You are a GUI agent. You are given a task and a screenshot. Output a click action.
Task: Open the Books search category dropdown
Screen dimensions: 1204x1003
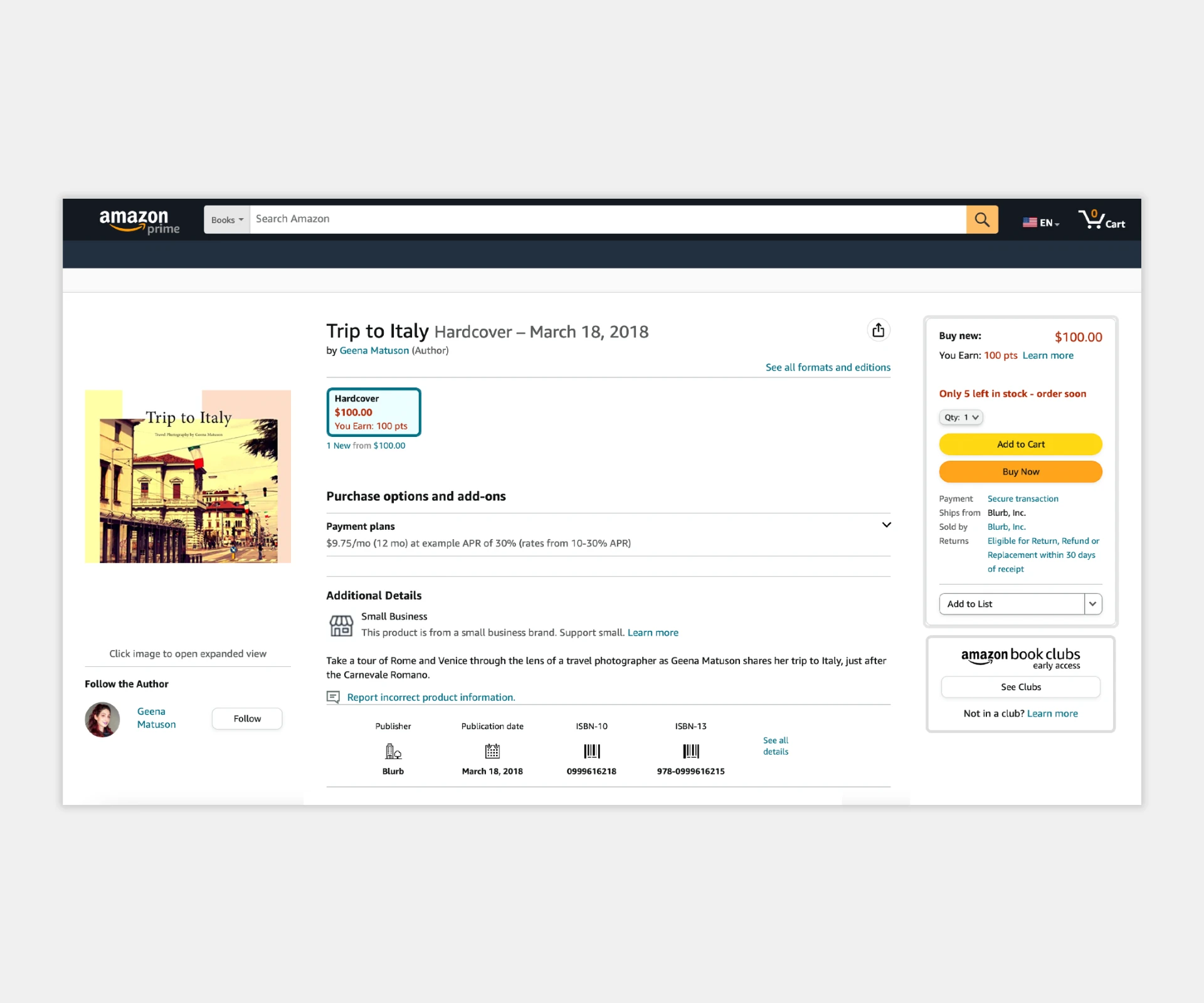click(227, 220)
